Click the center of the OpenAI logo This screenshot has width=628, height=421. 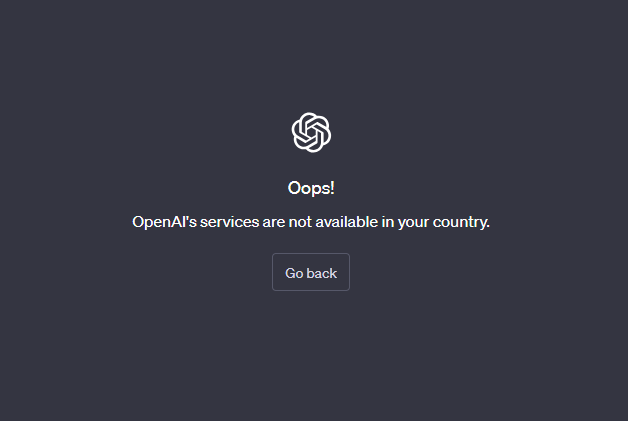[311, 132]
